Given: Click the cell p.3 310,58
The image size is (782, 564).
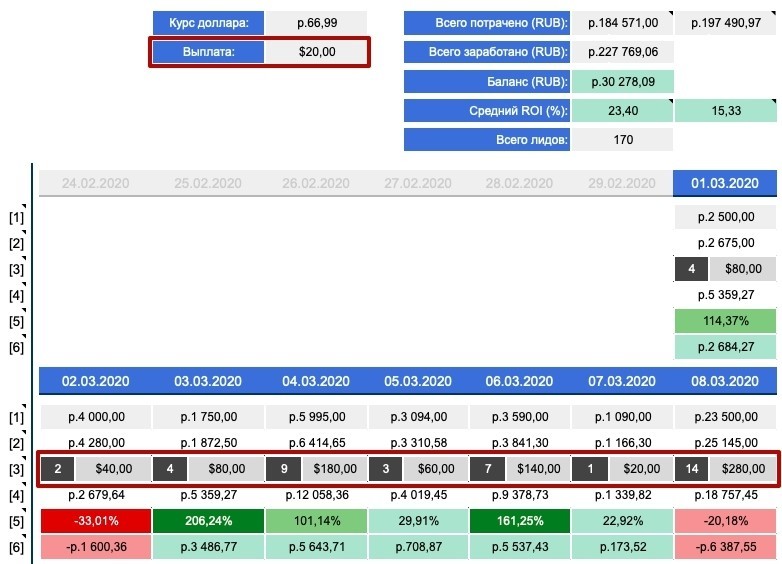Looking at the screenshot, I should pos(418,443).
